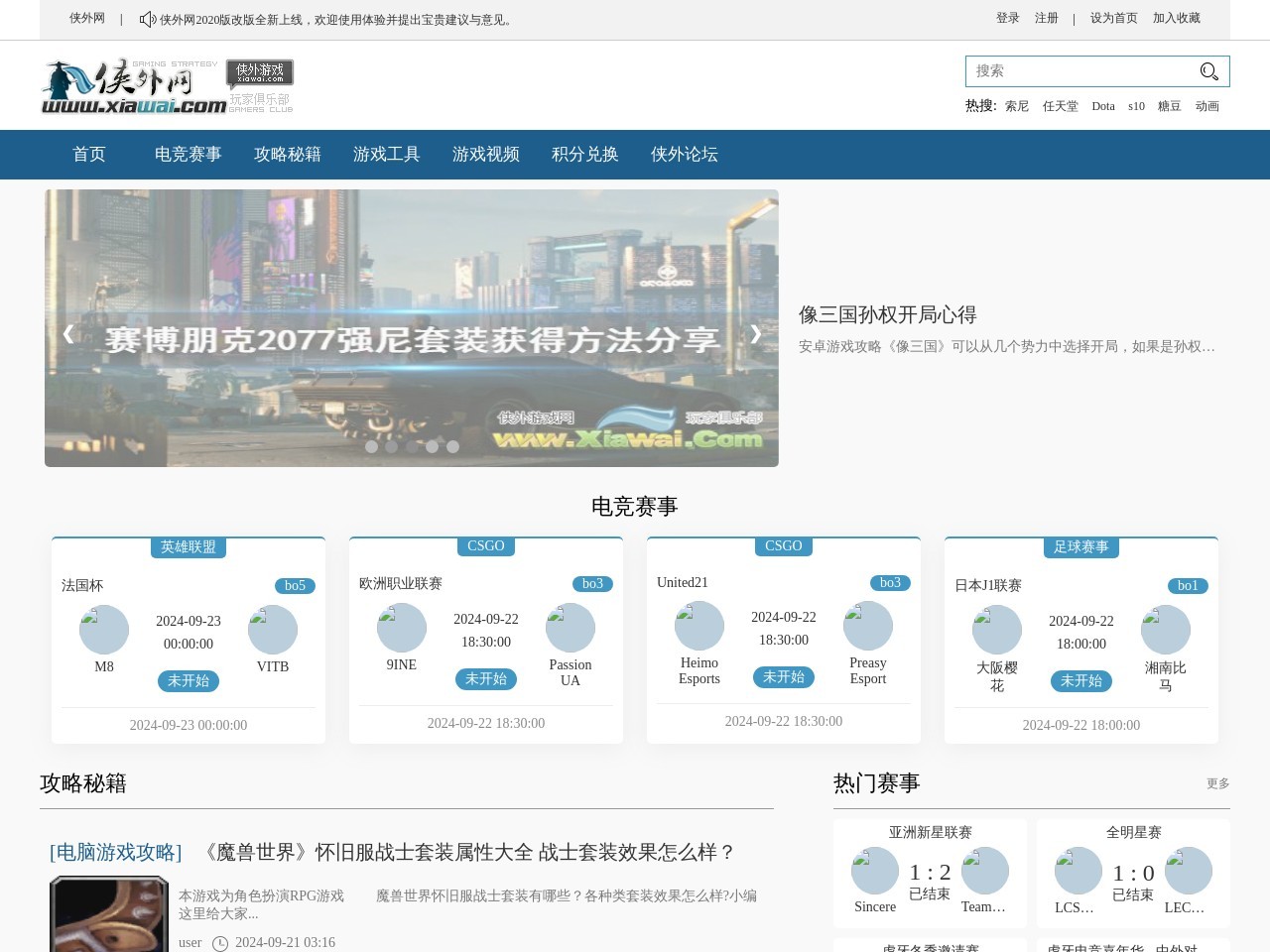Click 未开始 status on 日本J1联赛 match
Screen dimensions: 1270x952
tap(1081, 681)
